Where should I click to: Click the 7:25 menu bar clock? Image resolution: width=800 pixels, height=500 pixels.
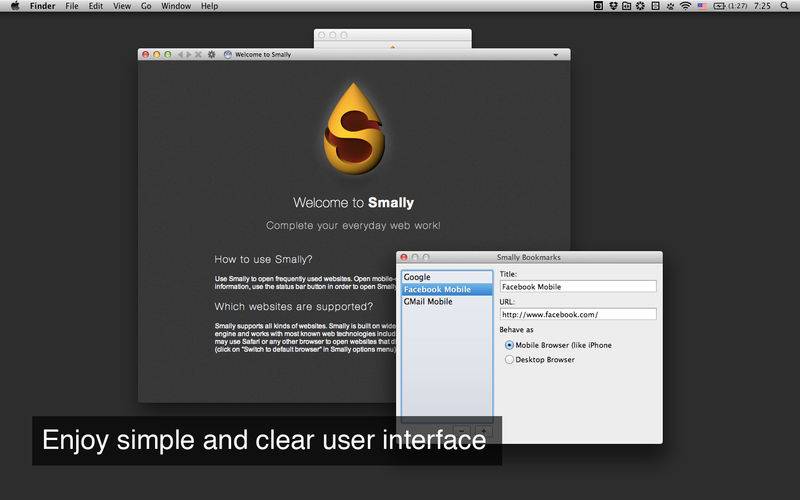point(762,6)
